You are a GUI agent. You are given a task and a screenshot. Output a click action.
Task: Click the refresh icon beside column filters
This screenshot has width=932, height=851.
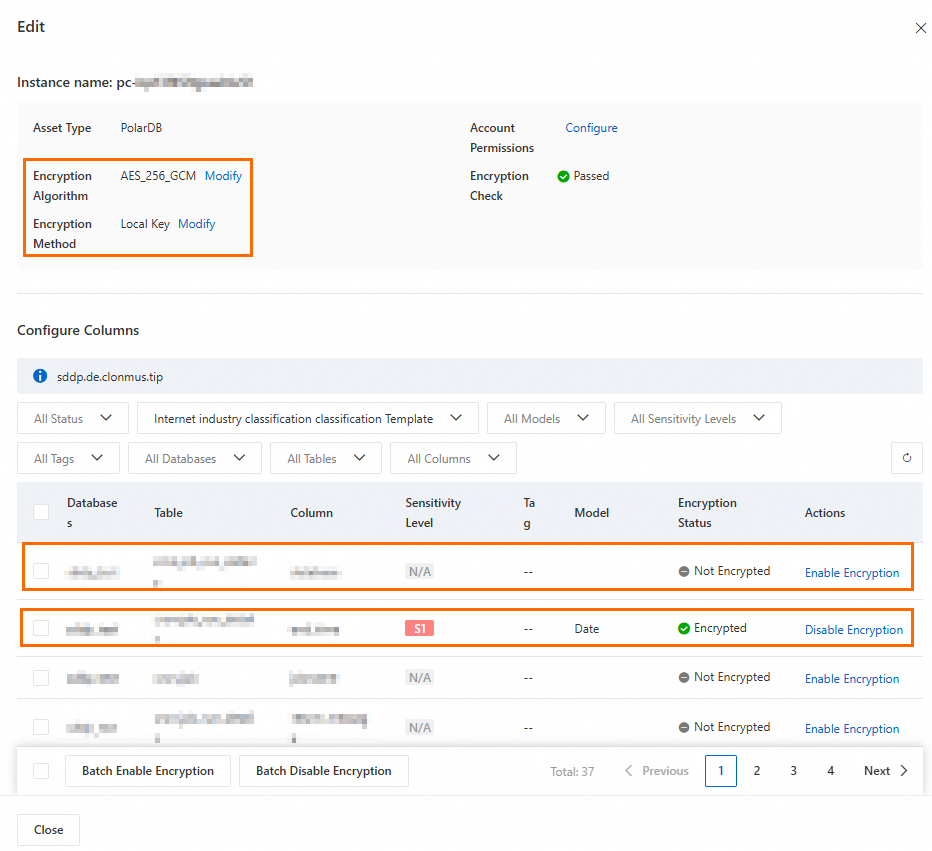coord(906,458)
